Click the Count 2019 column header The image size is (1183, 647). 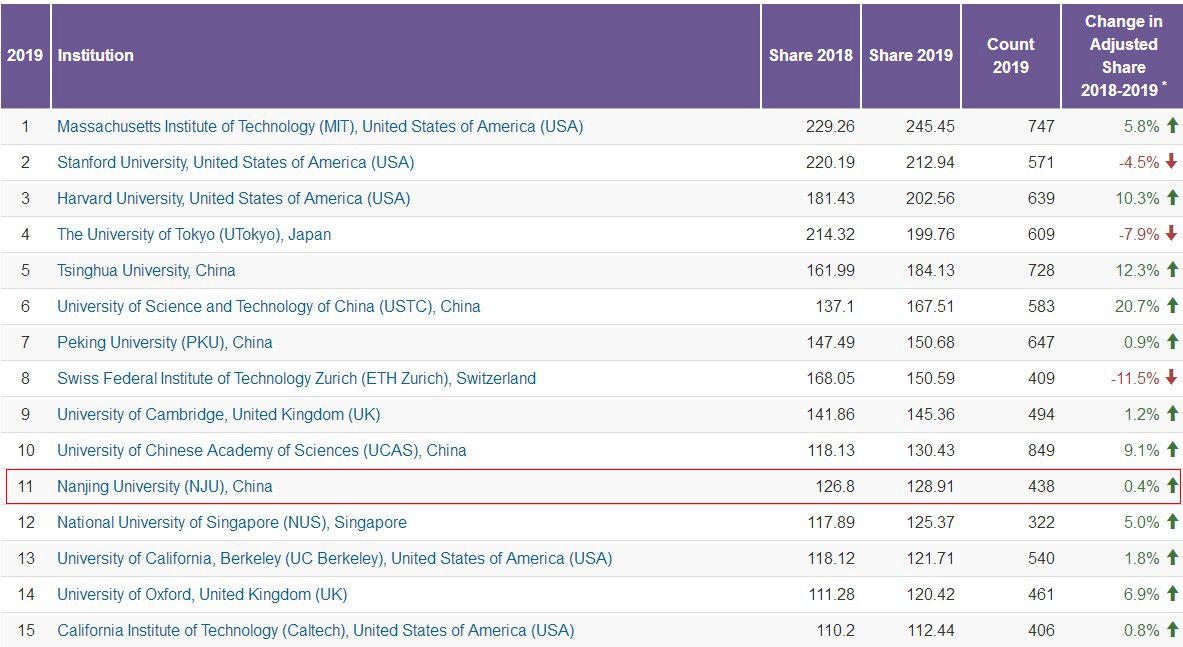pyautogui.click(x=1010, y=56)
